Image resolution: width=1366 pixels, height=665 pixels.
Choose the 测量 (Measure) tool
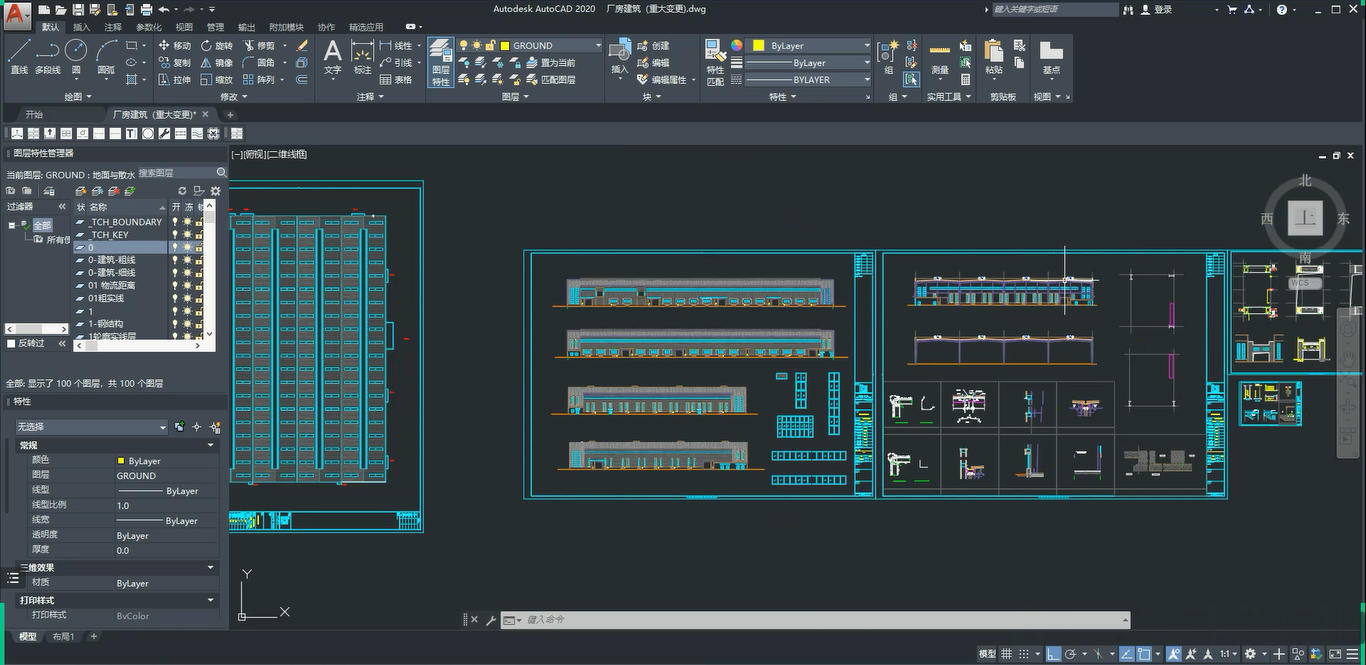click(939, 57)
